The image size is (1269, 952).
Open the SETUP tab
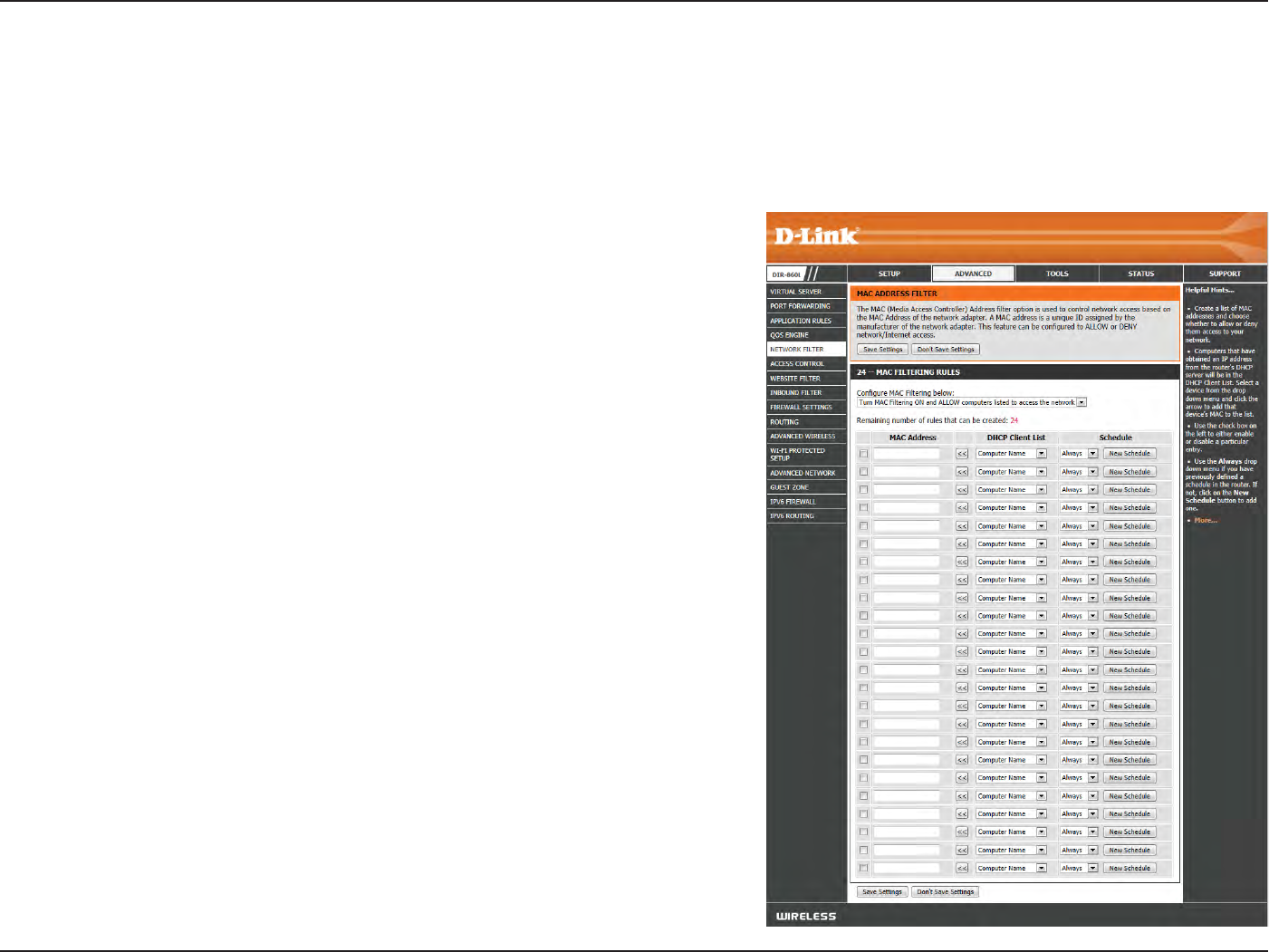pyautogui.click(x=889, y=274)
